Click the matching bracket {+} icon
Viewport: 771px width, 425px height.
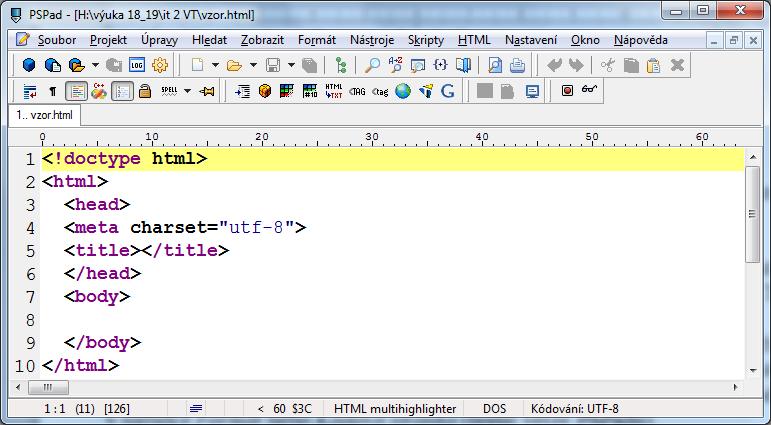point(440,65)
